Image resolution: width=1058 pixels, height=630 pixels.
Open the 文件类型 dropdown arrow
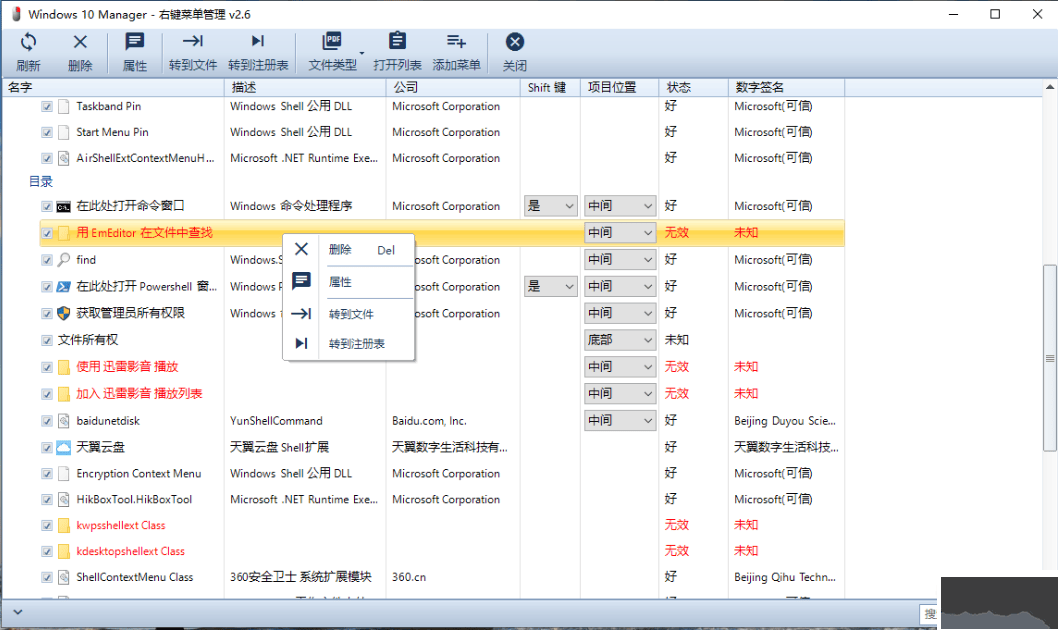tap(361, 52)
